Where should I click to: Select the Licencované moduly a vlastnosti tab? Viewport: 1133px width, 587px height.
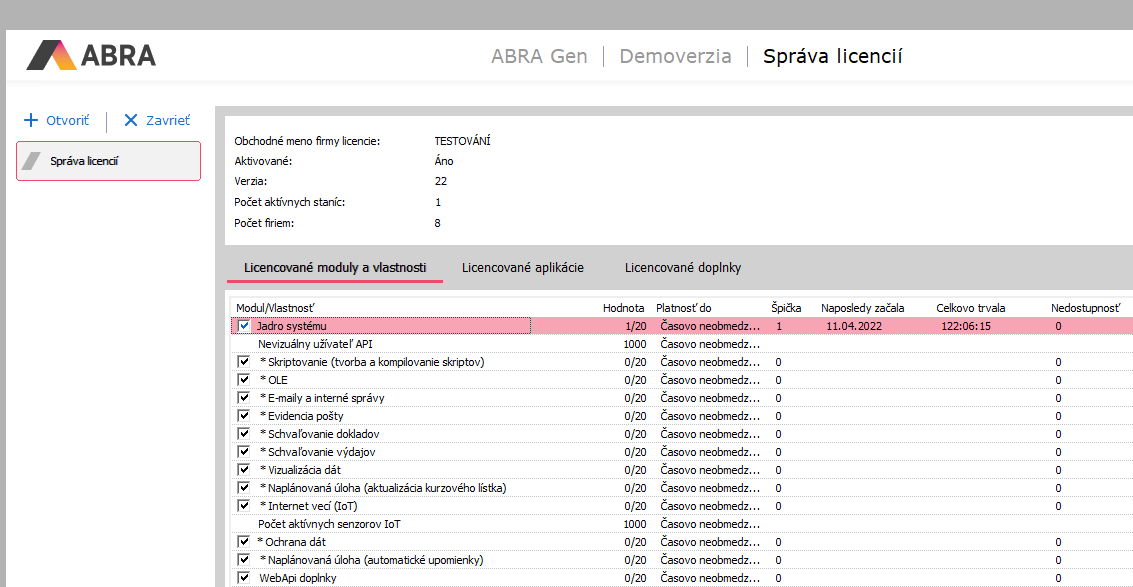(x=335, y=268)
